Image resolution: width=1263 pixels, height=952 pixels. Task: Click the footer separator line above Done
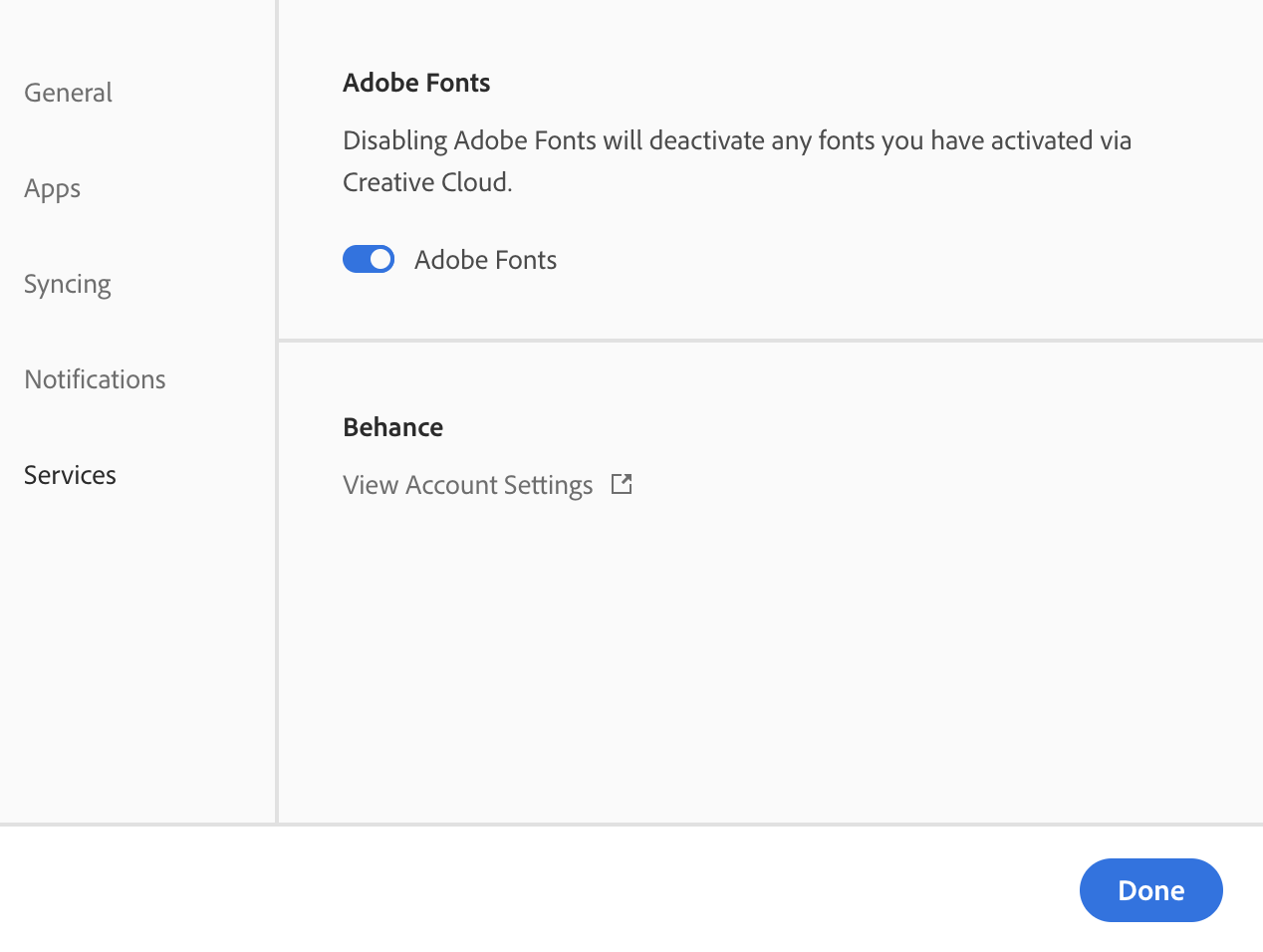tap(631, 825)
